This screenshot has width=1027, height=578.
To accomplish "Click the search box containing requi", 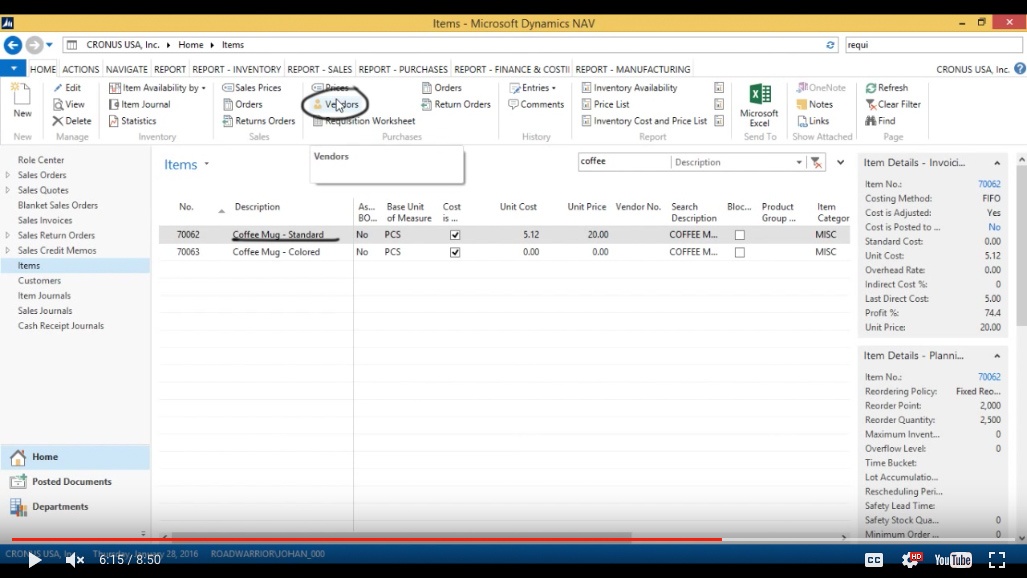I will (933, 45).
